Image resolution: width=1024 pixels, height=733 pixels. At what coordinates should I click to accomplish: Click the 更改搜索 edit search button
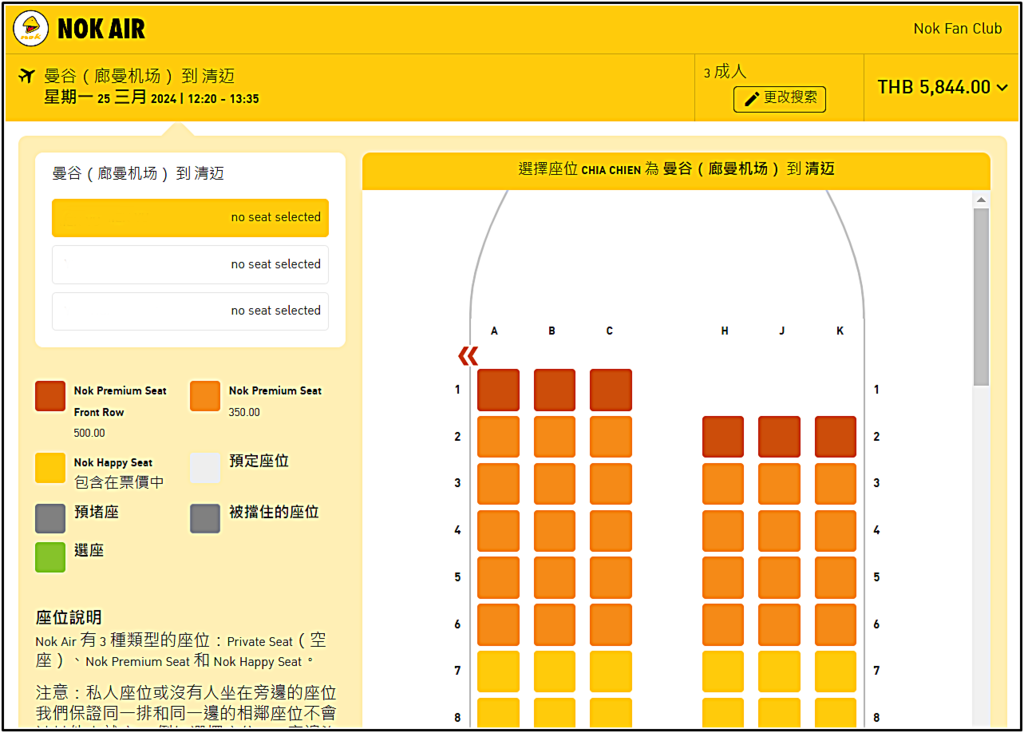pos(779,99)
